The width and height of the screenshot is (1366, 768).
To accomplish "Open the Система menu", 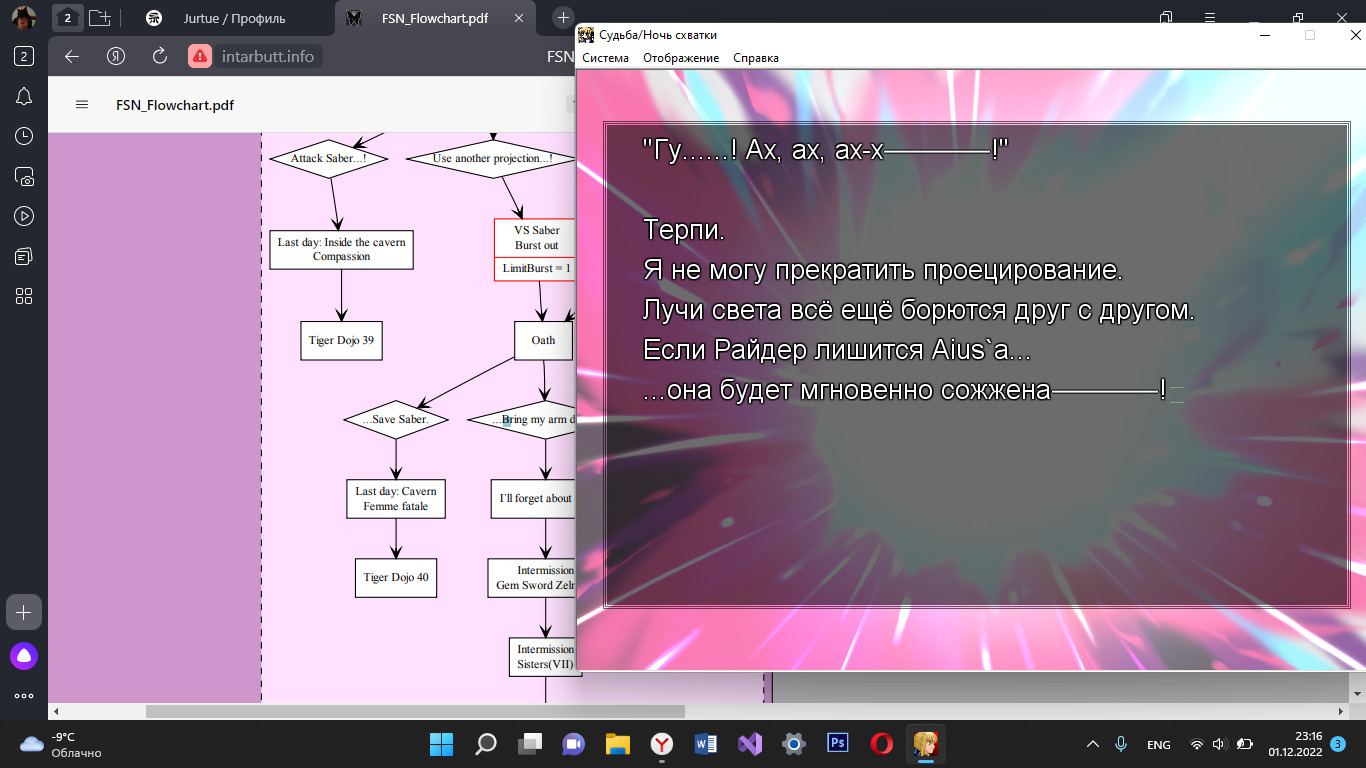I will pos(605,58).
